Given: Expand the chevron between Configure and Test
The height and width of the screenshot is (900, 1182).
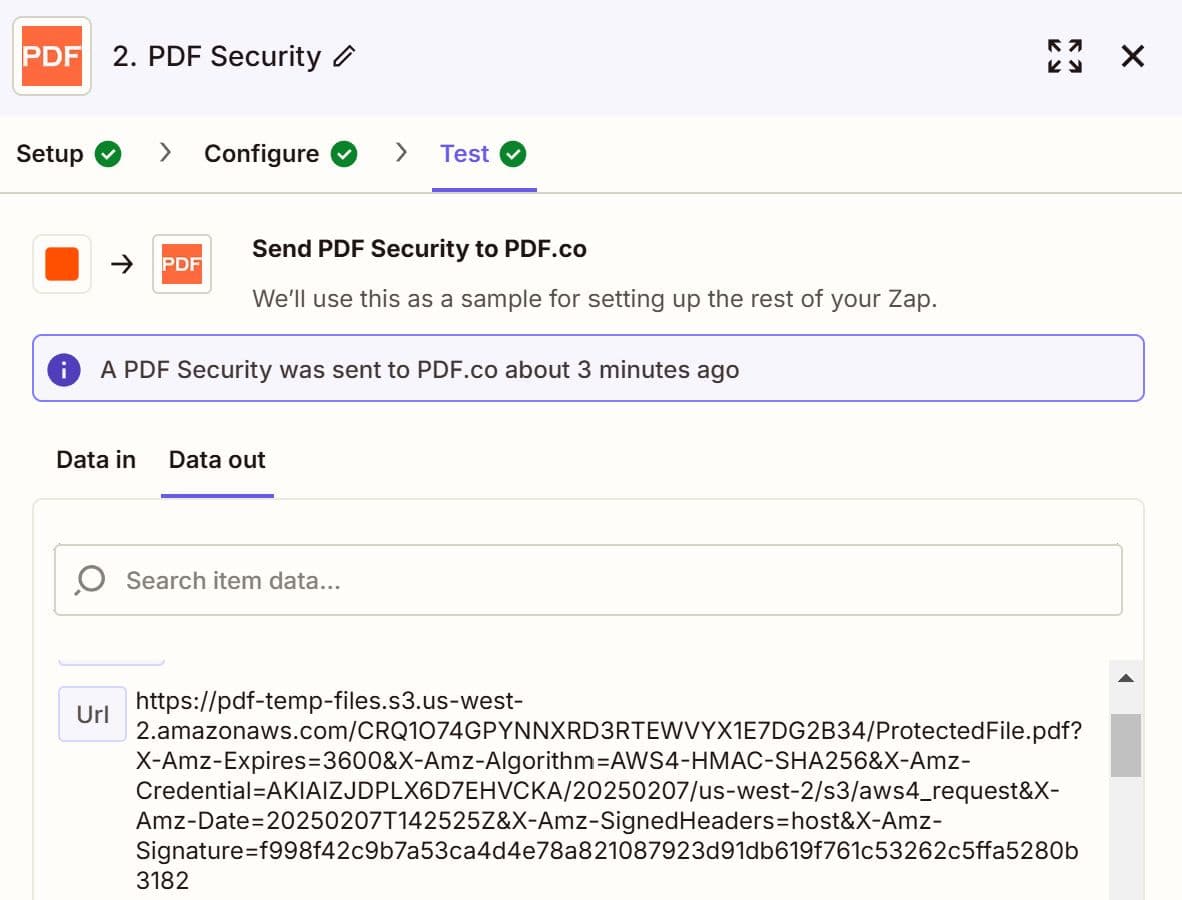Looking at the screenshot, I should point(401,153).
